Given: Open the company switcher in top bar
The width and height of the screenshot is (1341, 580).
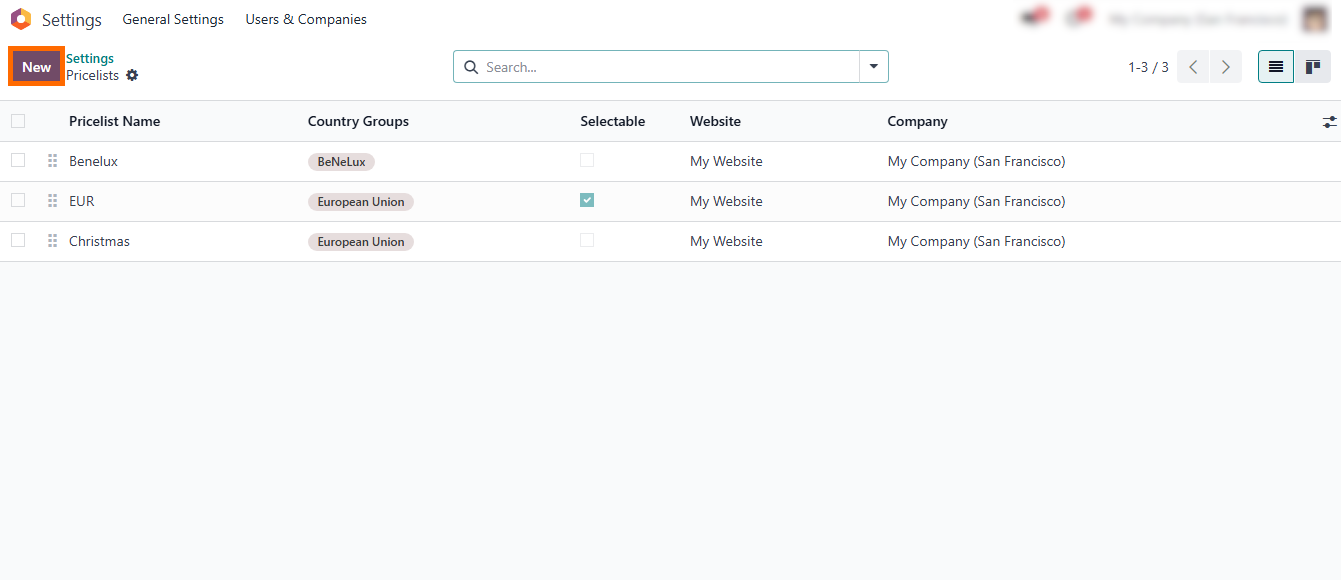Looking at the screenshot, I should (x=1197, y=19).
